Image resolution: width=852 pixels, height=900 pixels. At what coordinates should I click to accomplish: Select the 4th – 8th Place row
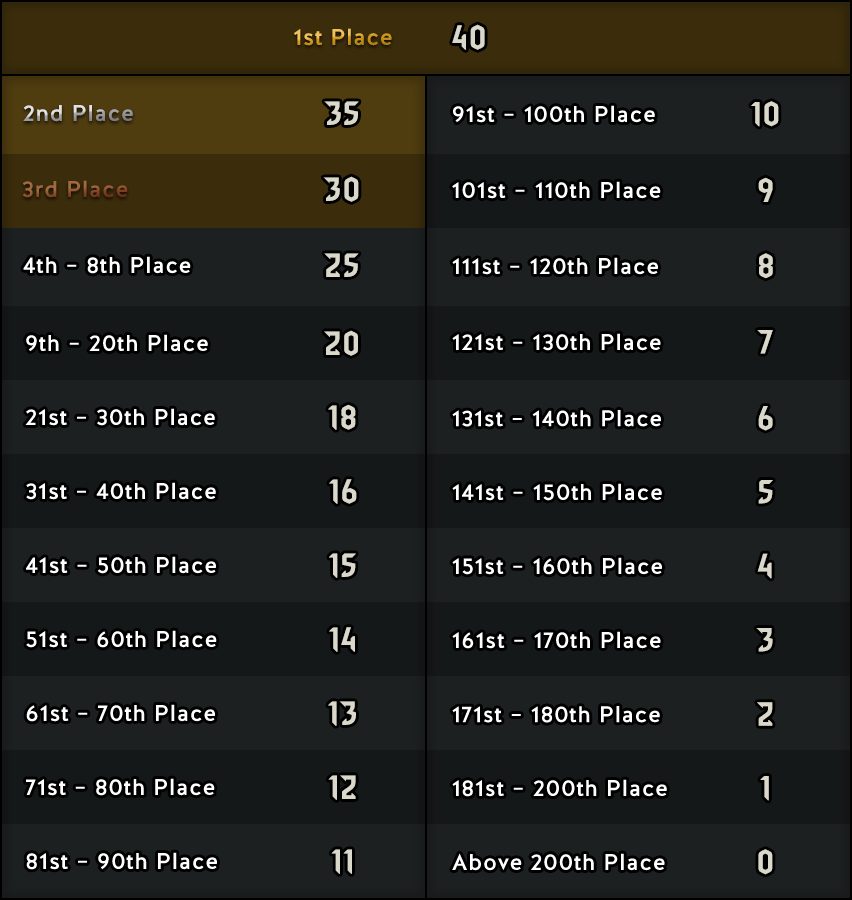214,266
